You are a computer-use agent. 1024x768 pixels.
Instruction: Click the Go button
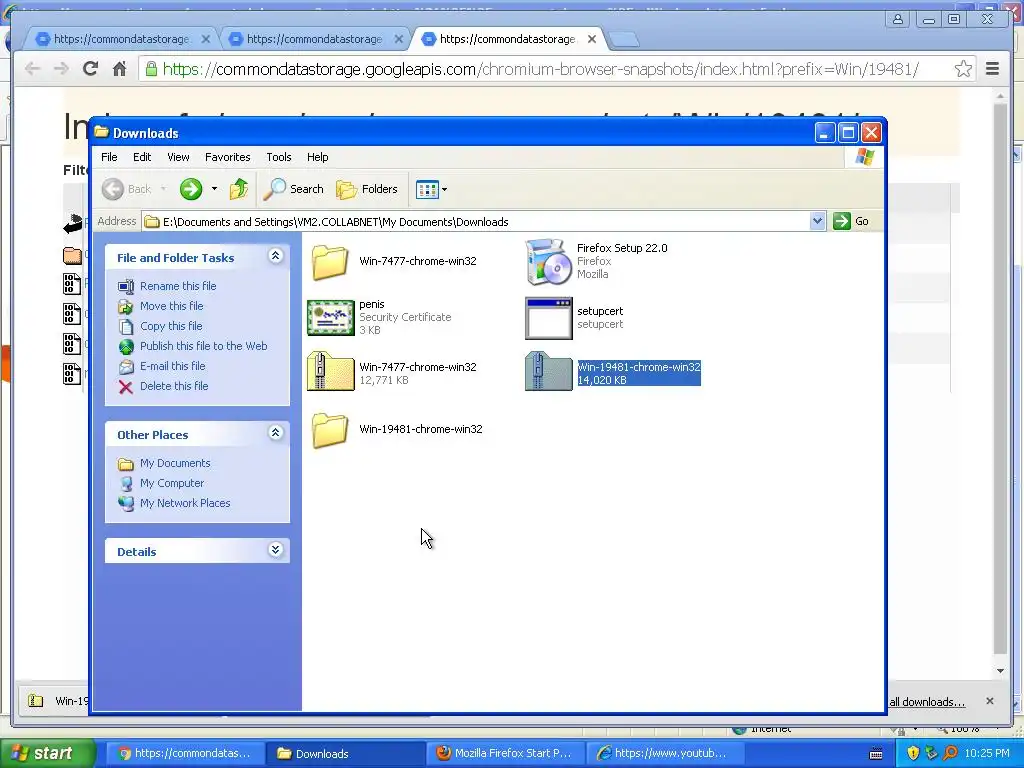pyautogui.click(x=851, y=221)
